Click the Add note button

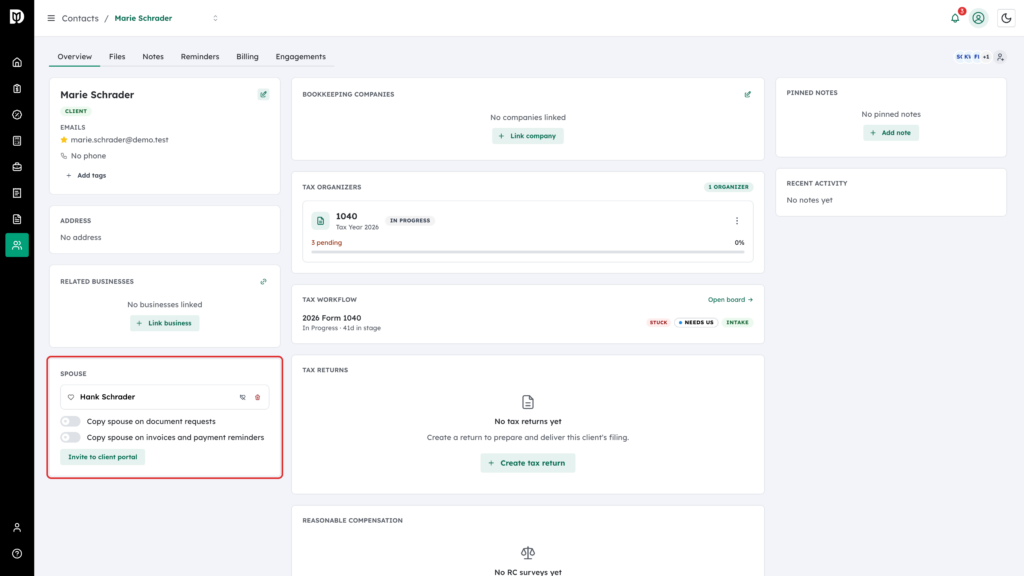click(891, 133)
